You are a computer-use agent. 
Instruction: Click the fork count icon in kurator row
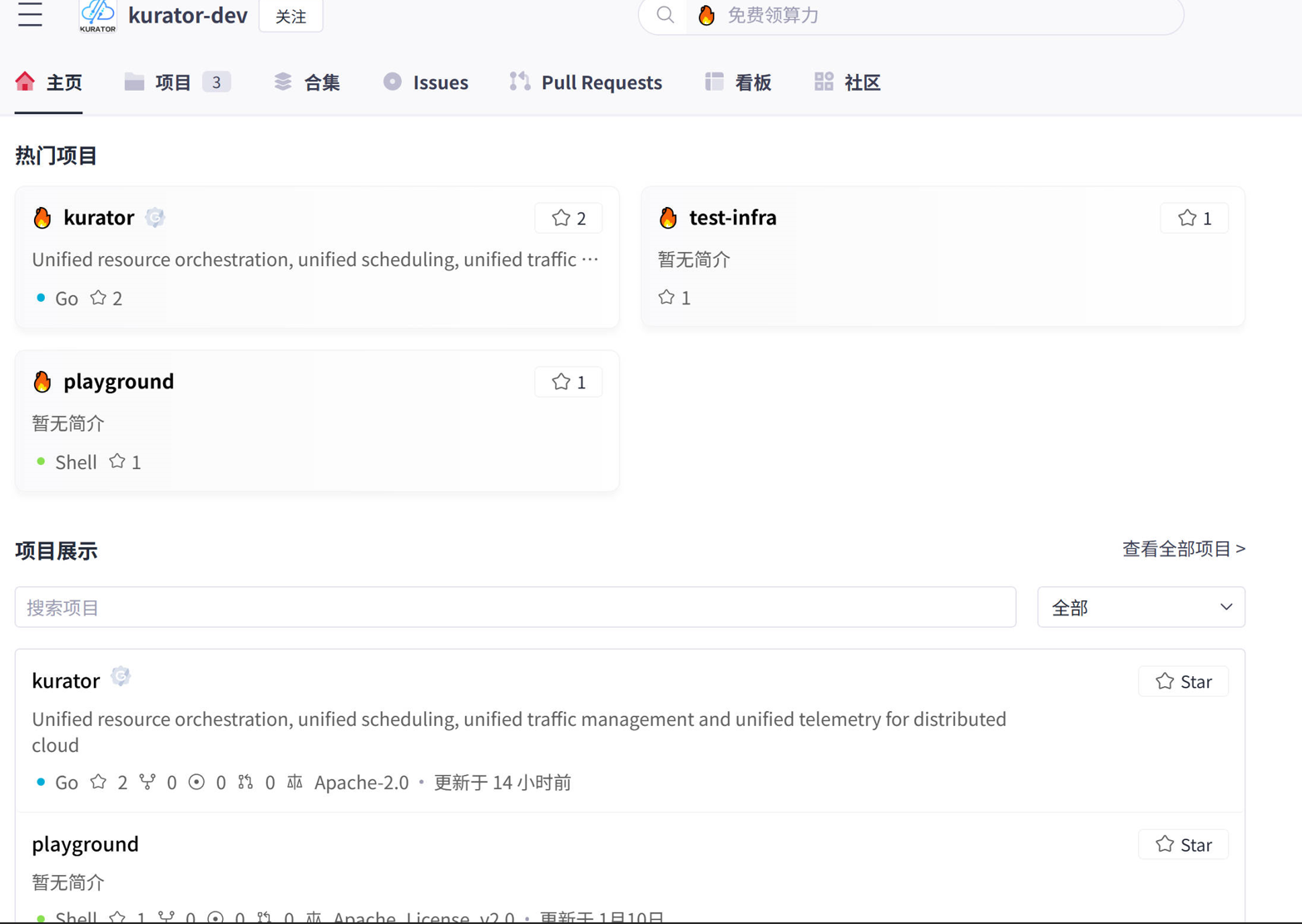[x=147, y=782]
